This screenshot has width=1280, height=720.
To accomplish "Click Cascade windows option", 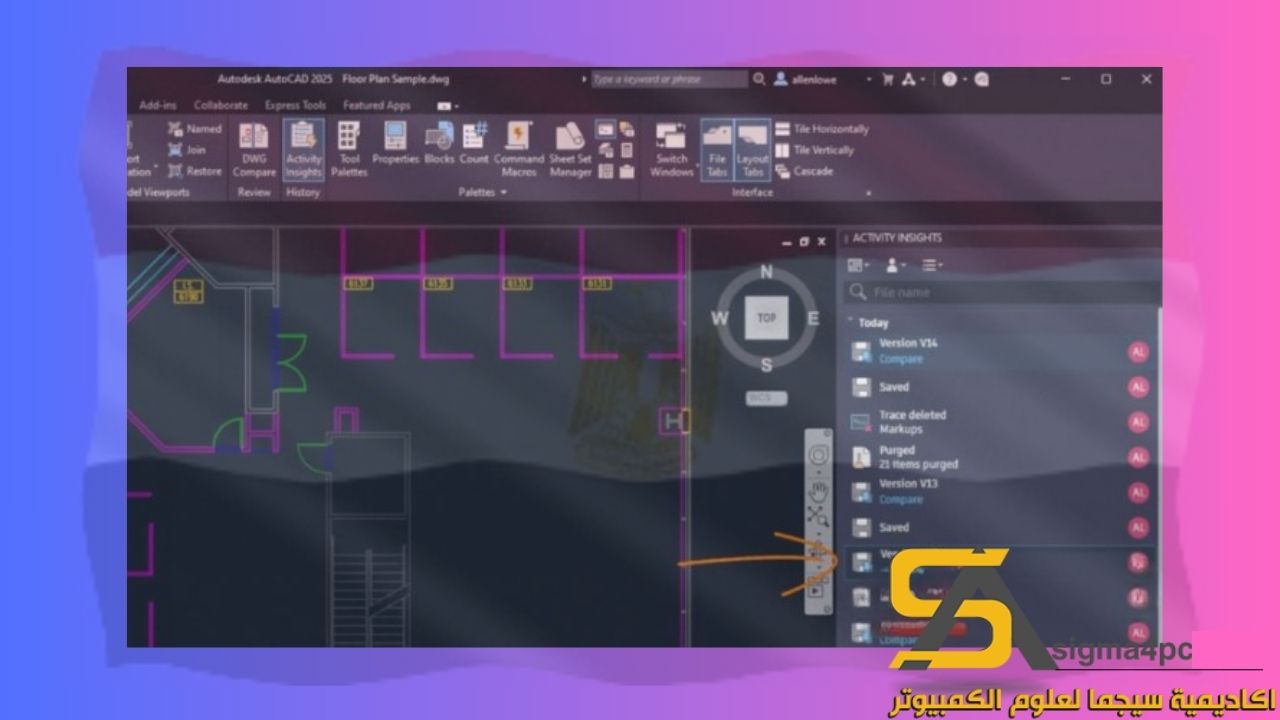I will tap(804, 171).
